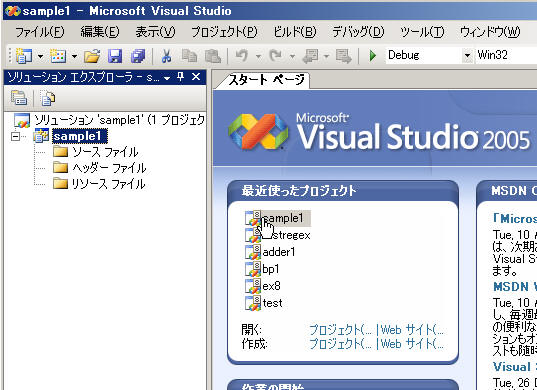
Task: Click the Copy toolbar icon
Action: [189, 56]
